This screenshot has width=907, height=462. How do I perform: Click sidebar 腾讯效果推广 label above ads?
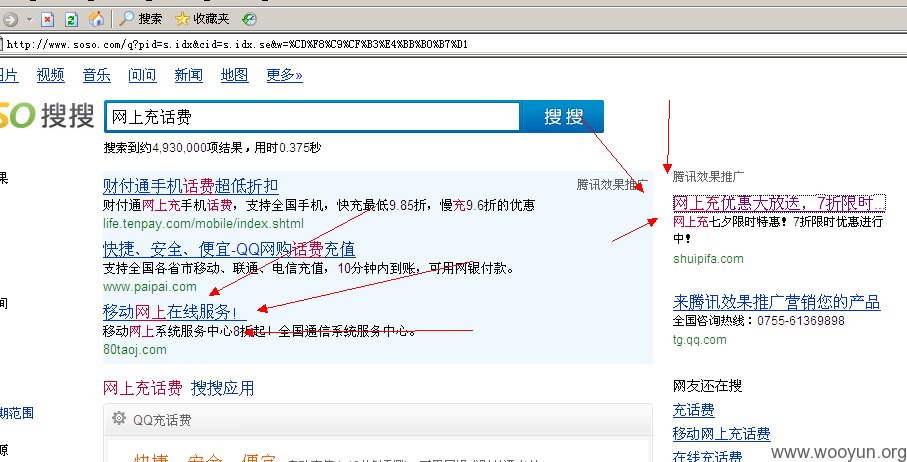(x=708, y=177)
